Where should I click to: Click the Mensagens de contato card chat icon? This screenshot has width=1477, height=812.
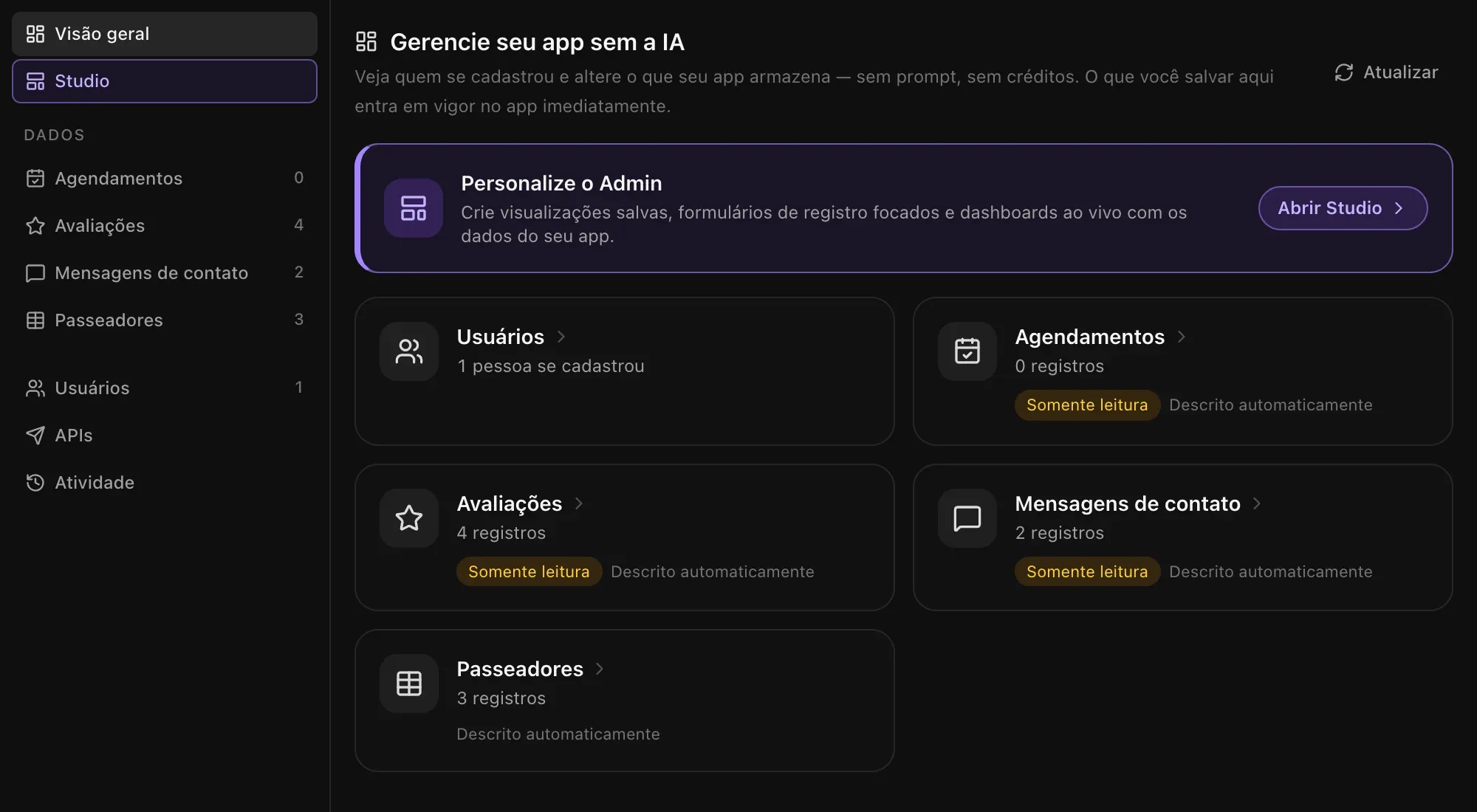pyautogui.click(x=967, y=518)
